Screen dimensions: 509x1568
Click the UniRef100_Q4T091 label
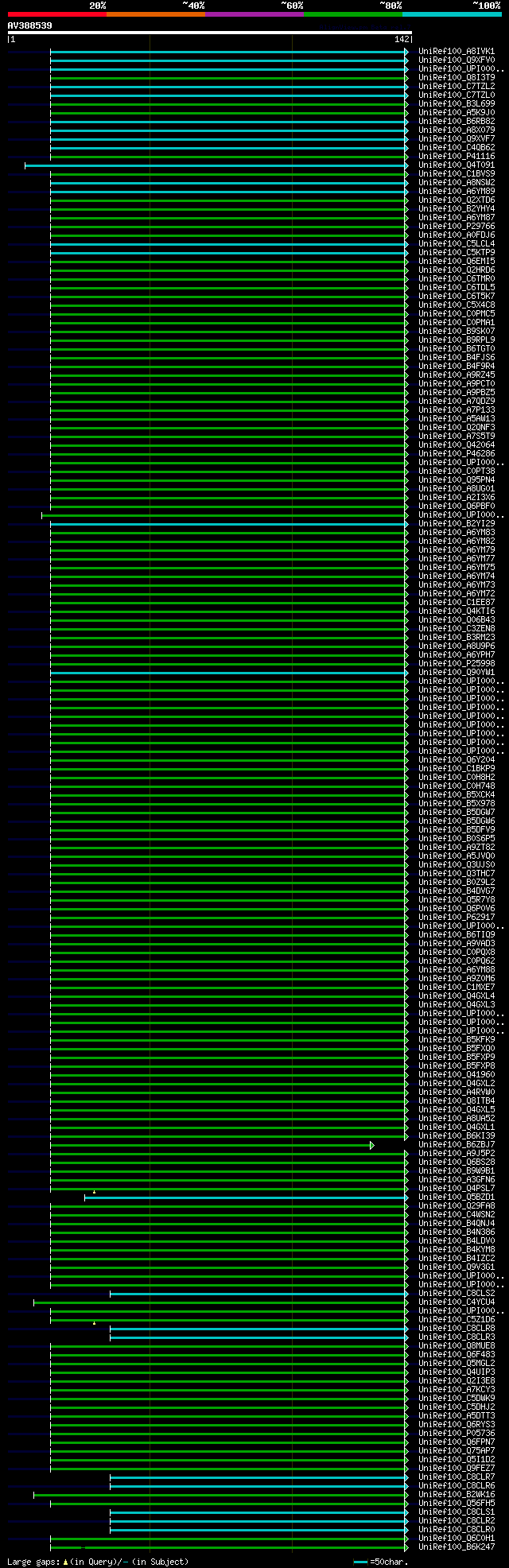(x=457, y=165)
